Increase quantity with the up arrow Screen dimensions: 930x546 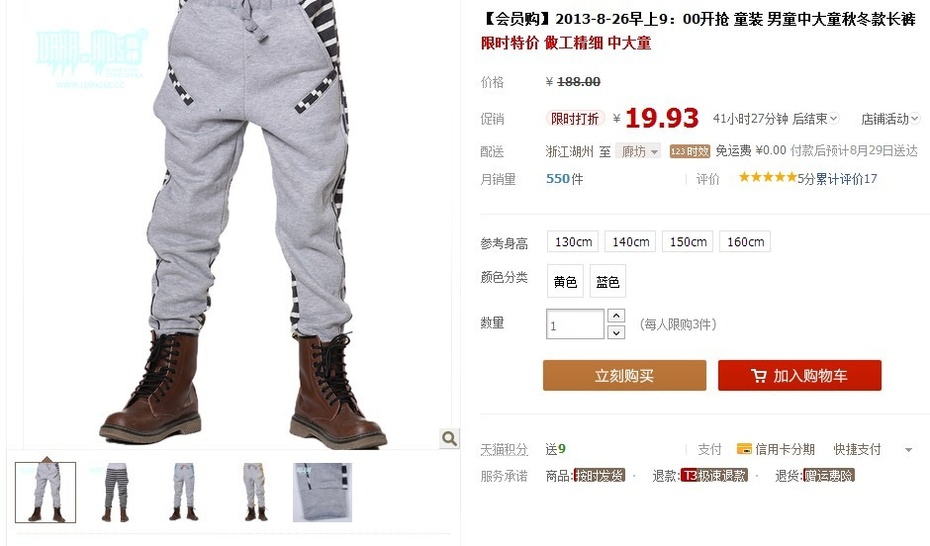[616, 315]
